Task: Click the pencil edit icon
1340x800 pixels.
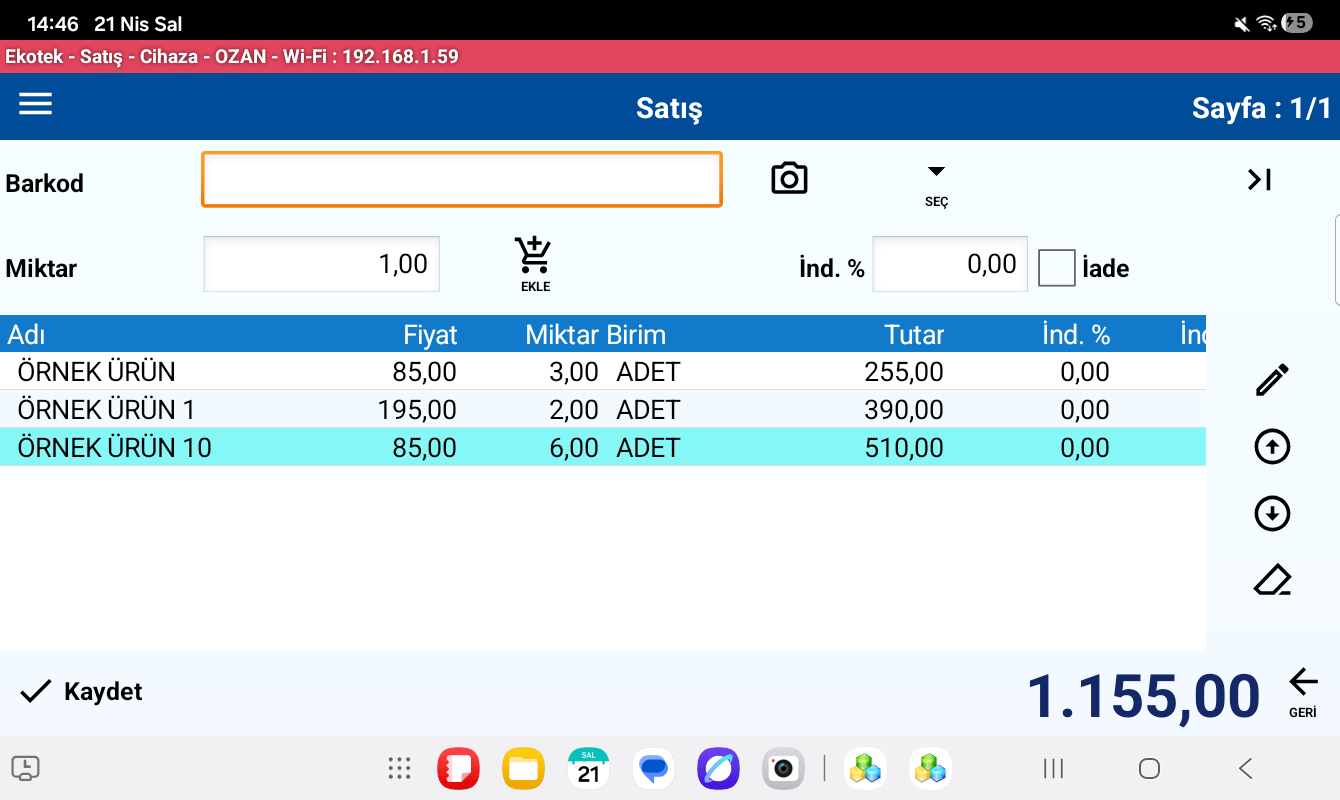Action: pos(1272,380)
